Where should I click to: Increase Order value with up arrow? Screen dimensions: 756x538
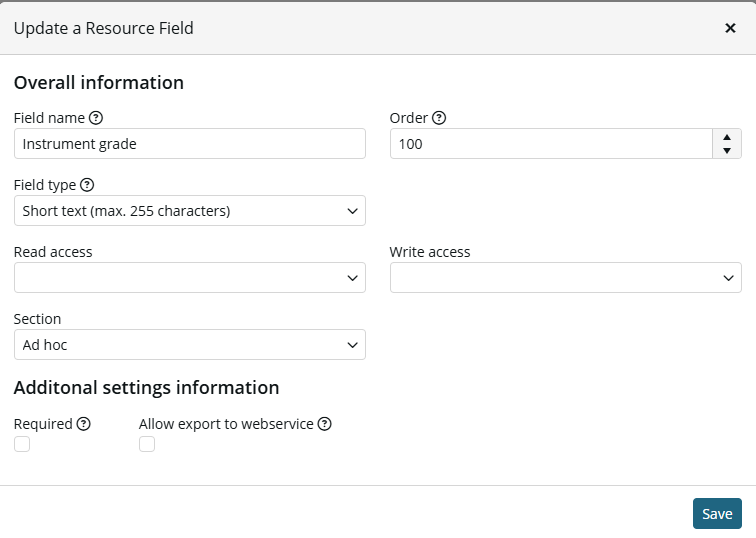click(727, 137)
